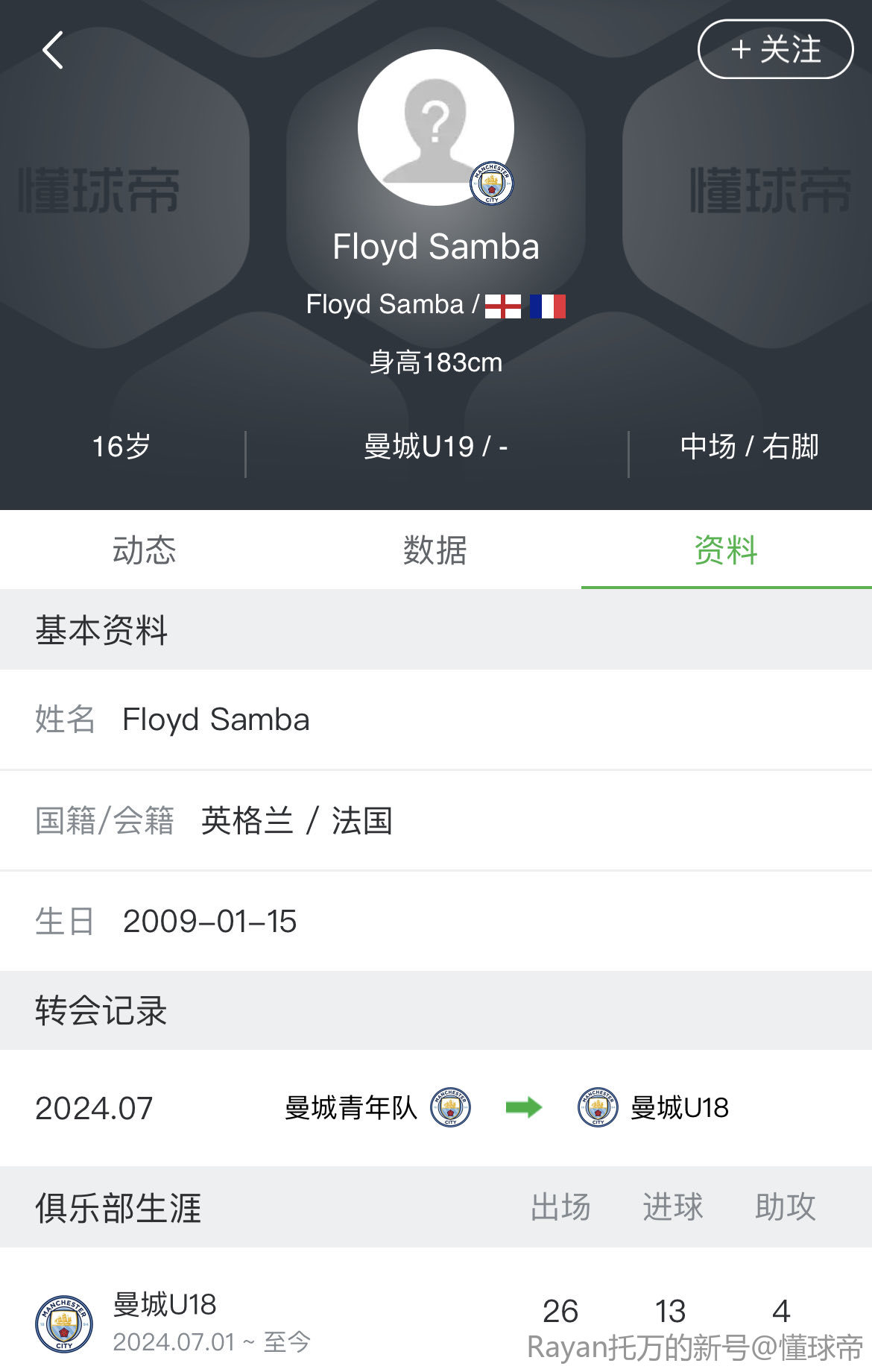Screen dimensions: 872x1372
Task: Open 曼城U18 club career crest
Action: pos(64,1324)
